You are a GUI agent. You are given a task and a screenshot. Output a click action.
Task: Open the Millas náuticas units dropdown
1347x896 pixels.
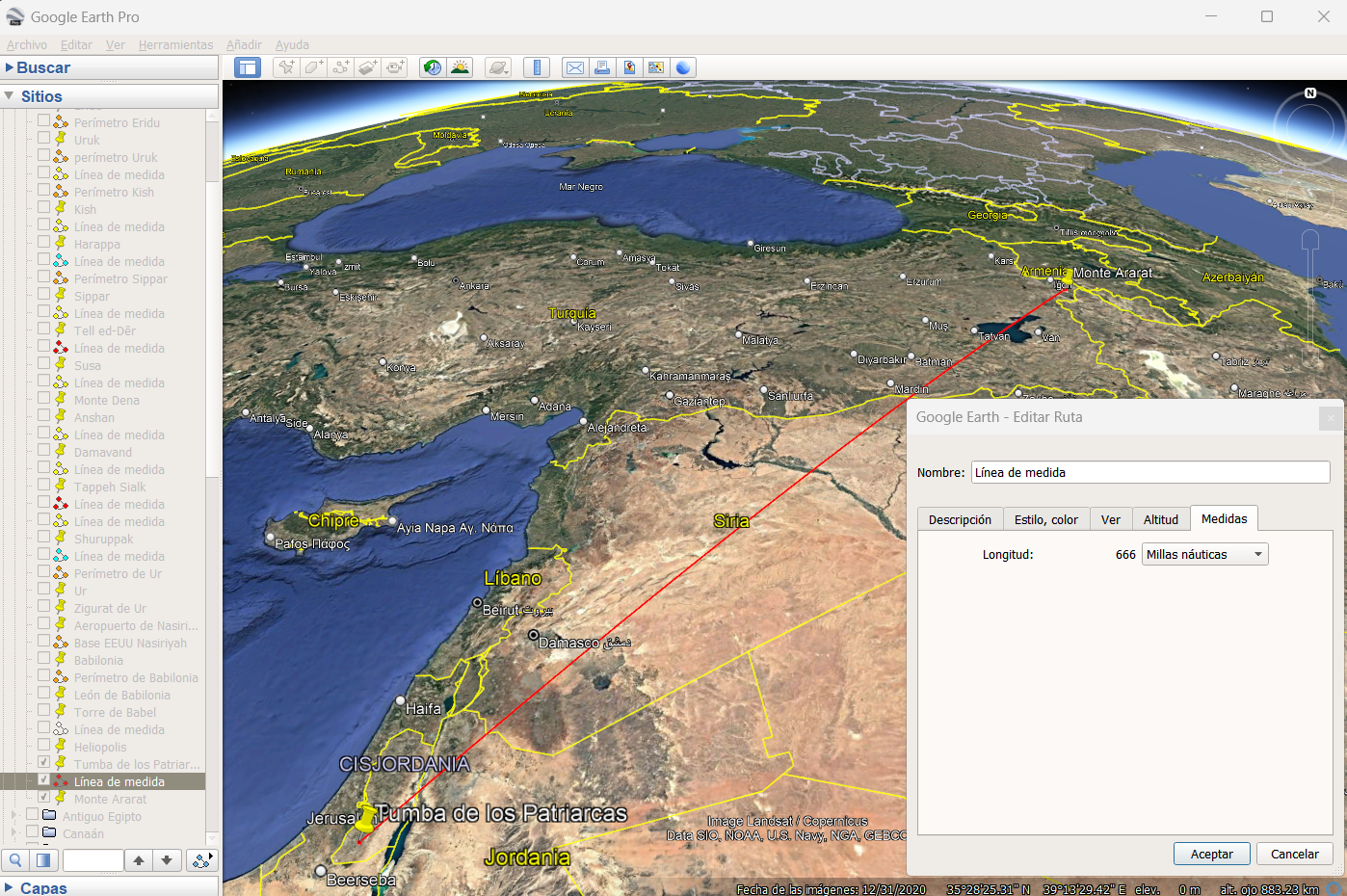coord(1204,554)
